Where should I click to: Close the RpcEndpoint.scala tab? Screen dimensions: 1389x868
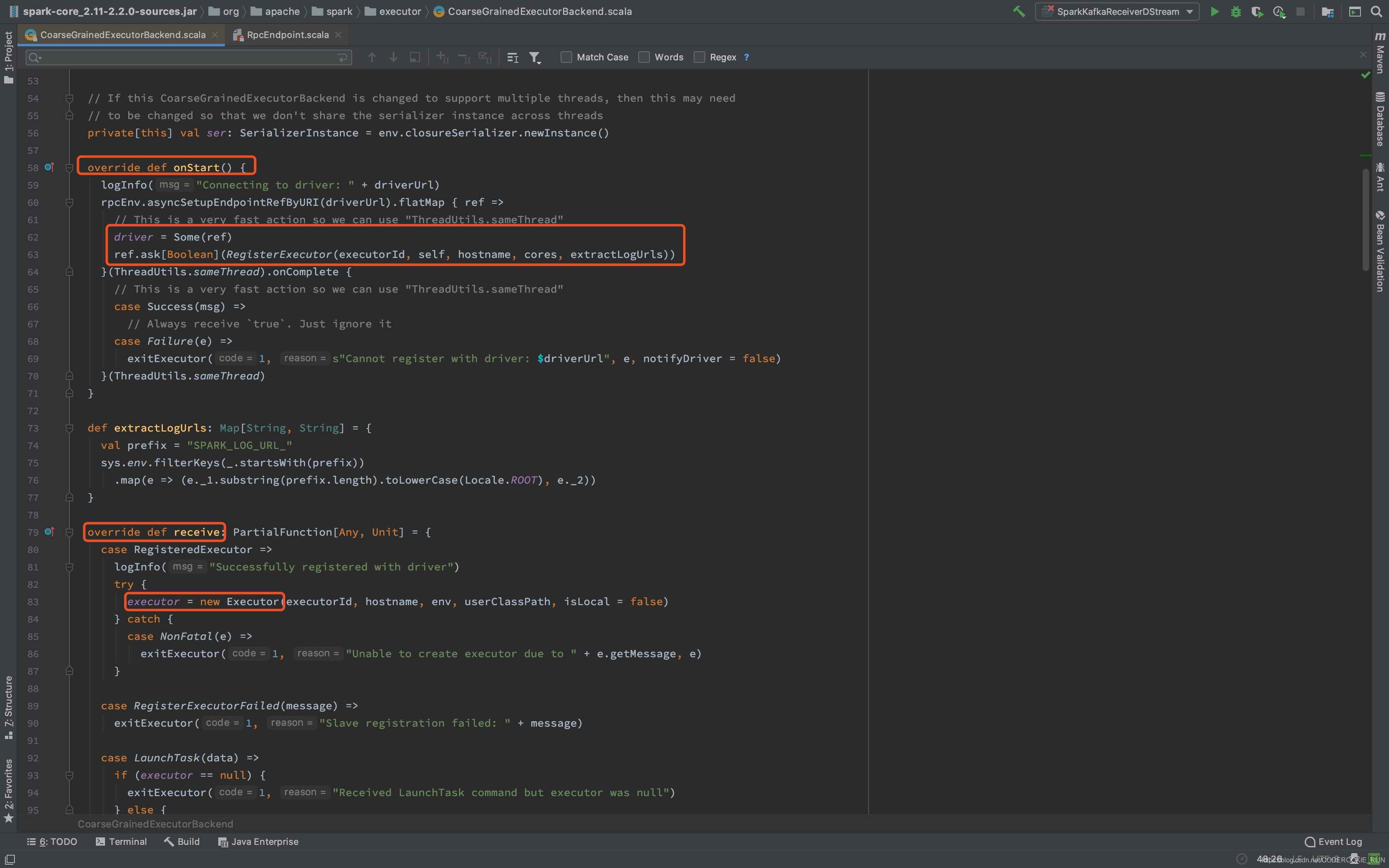point(338,35)
